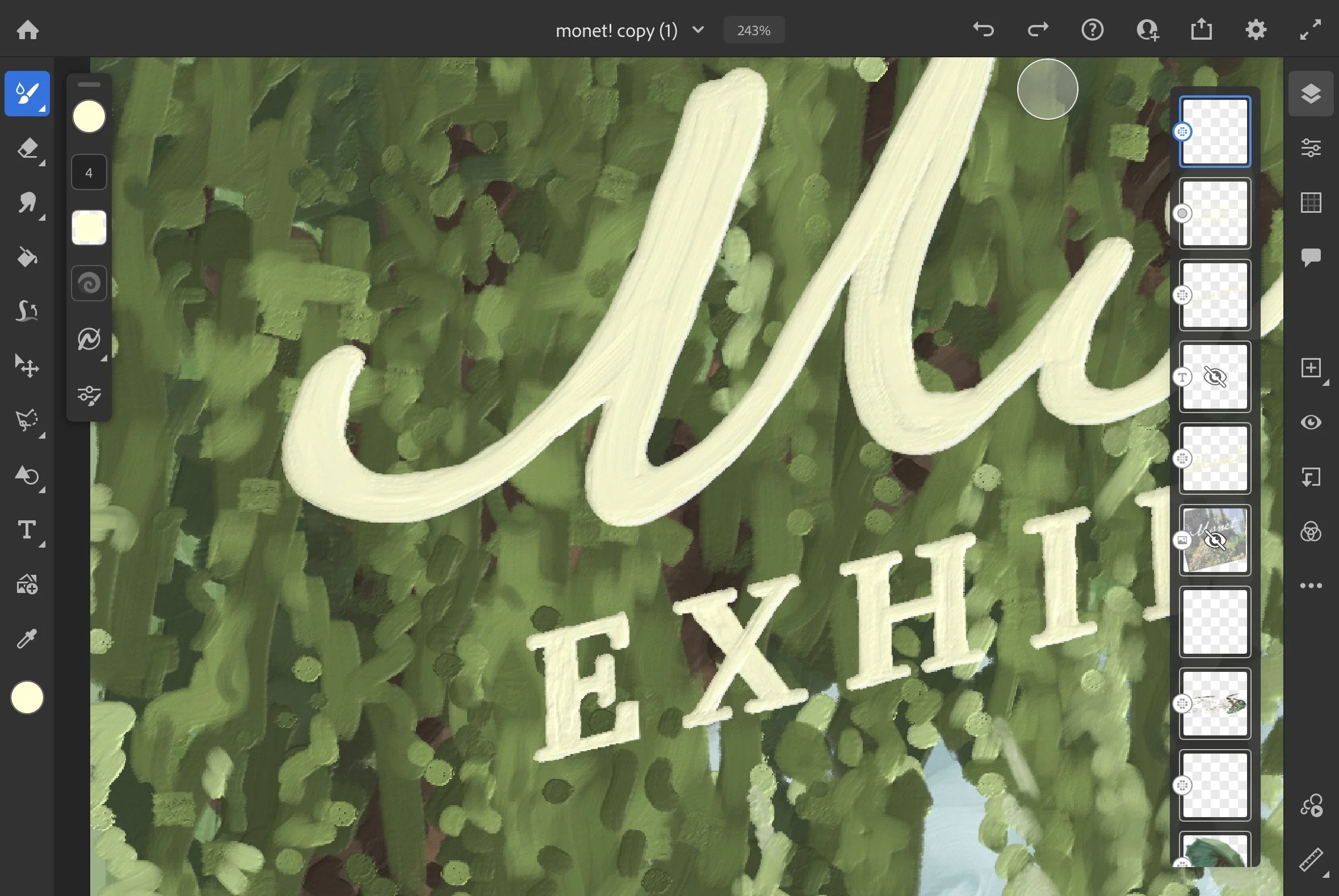
Task: Add a new layer
Action: tap(1311, 368)
